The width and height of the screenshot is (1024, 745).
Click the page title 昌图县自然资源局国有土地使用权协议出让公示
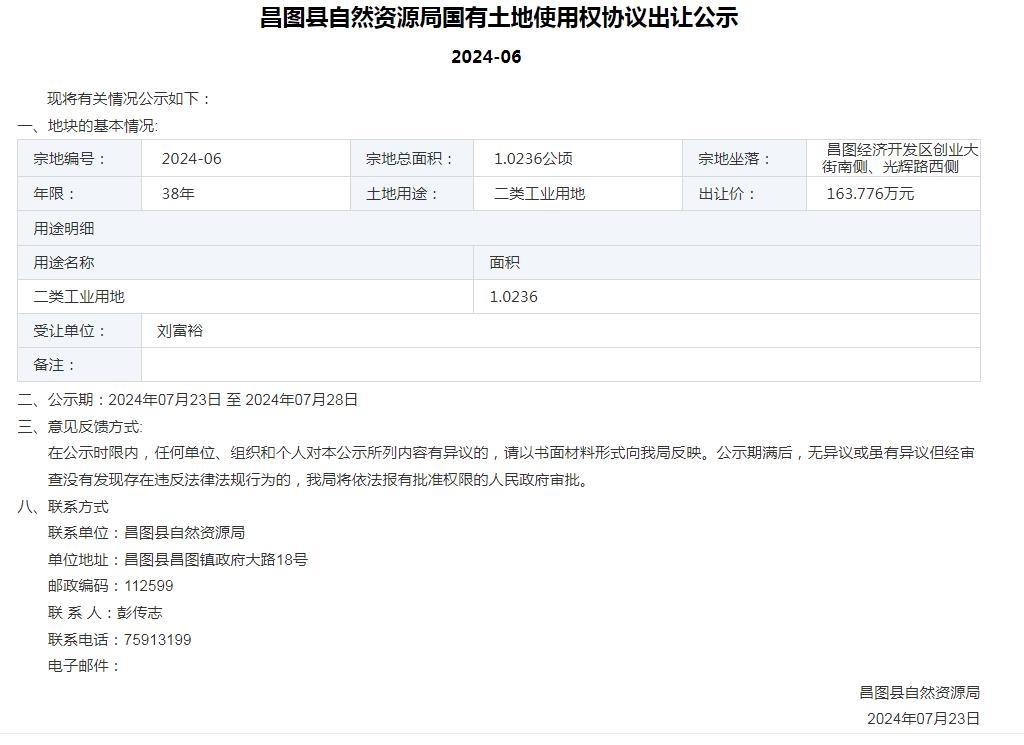(x=499, y=18)
